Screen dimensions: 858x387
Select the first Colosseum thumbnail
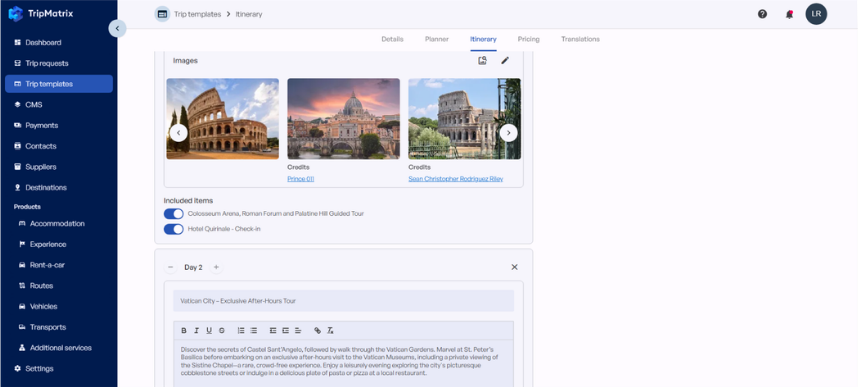pyautogui.click(x=223, y=119)
